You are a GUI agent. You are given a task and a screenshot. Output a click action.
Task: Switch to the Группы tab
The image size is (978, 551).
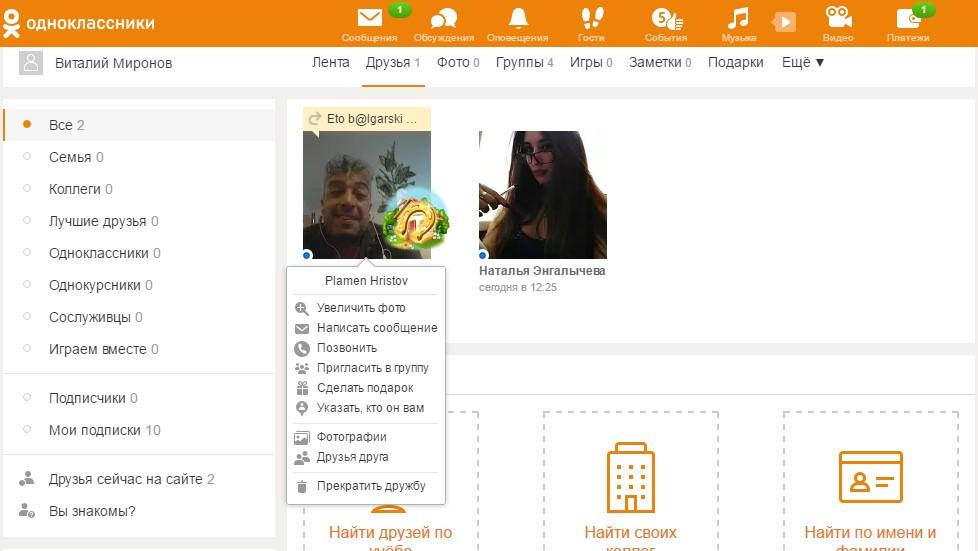pos(519,62)
